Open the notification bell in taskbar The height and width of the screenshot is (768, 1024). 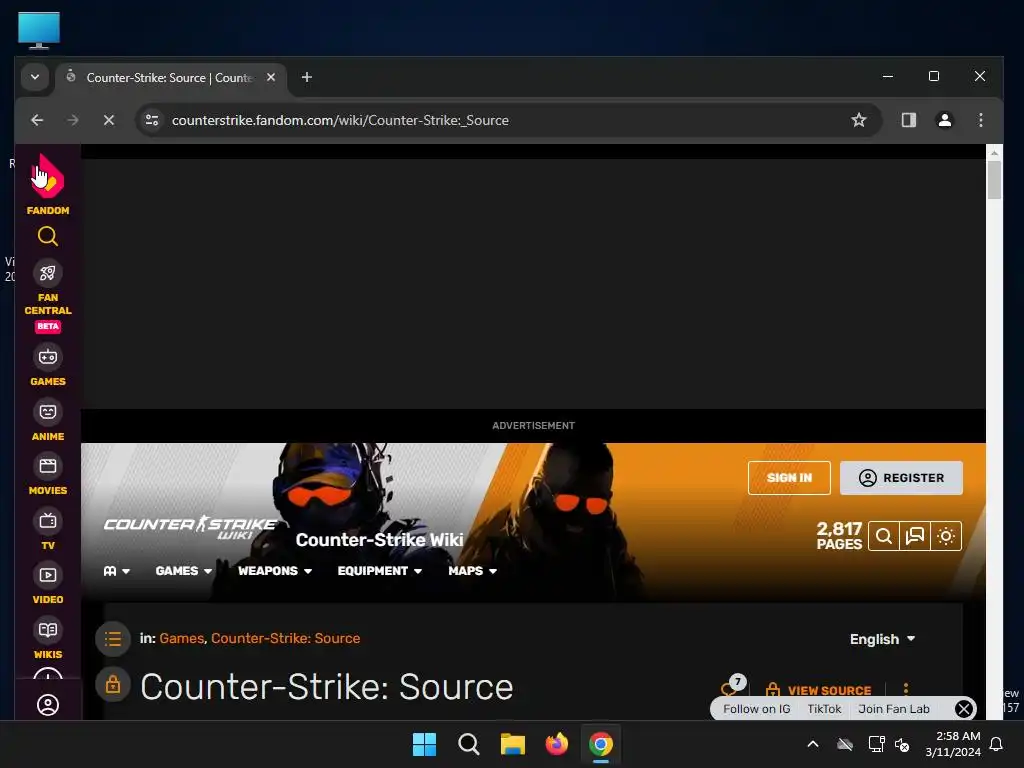(997, 744)
